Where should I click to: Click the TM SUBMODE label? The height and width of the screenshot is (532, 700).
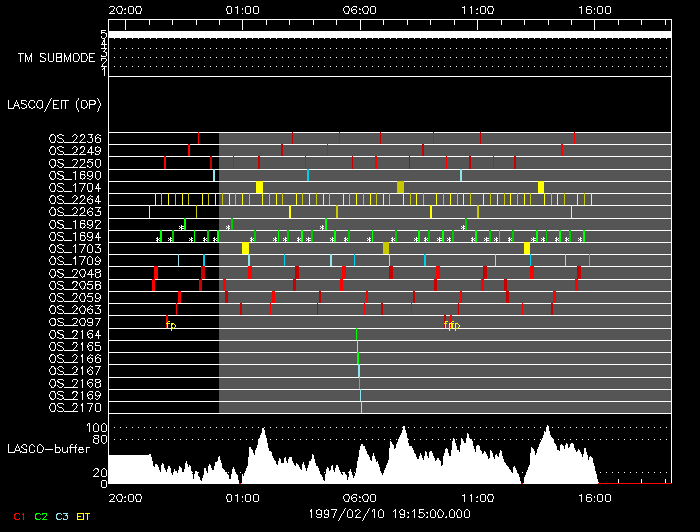(56, 58)
